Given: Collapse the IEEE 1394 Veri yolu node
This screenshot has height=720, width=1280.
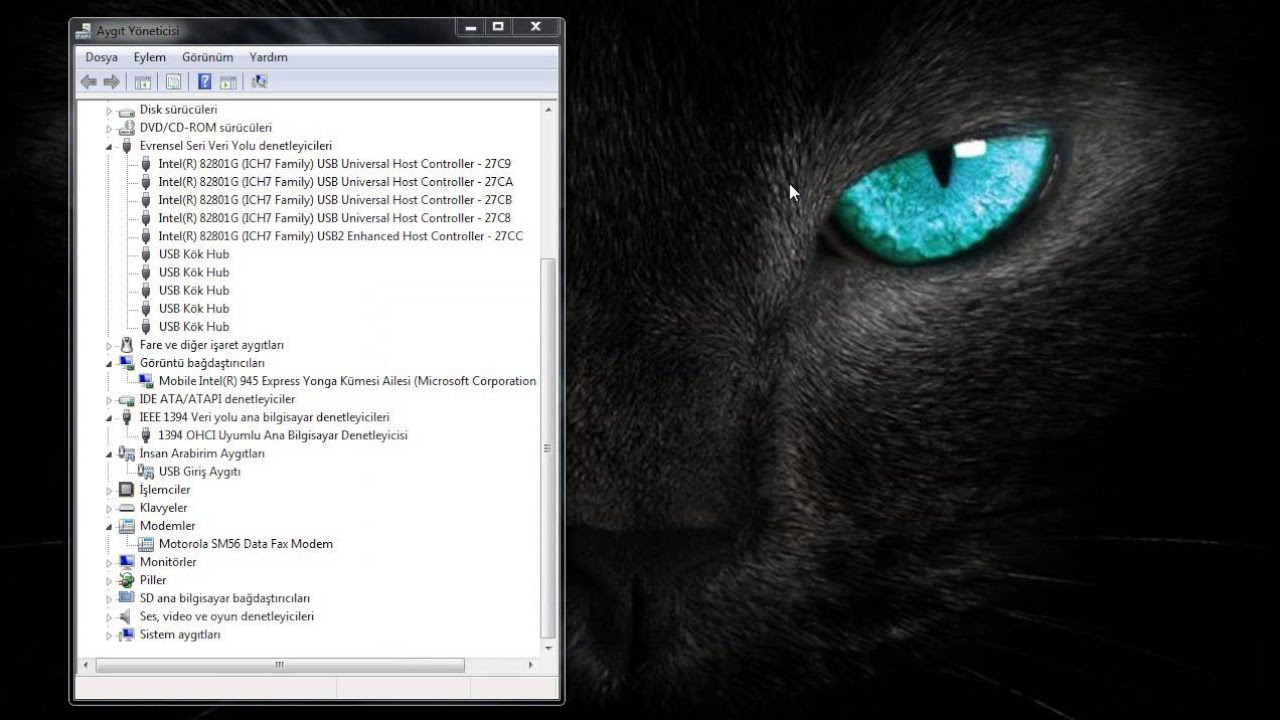Looking at the screenshot, I should 110,417.
